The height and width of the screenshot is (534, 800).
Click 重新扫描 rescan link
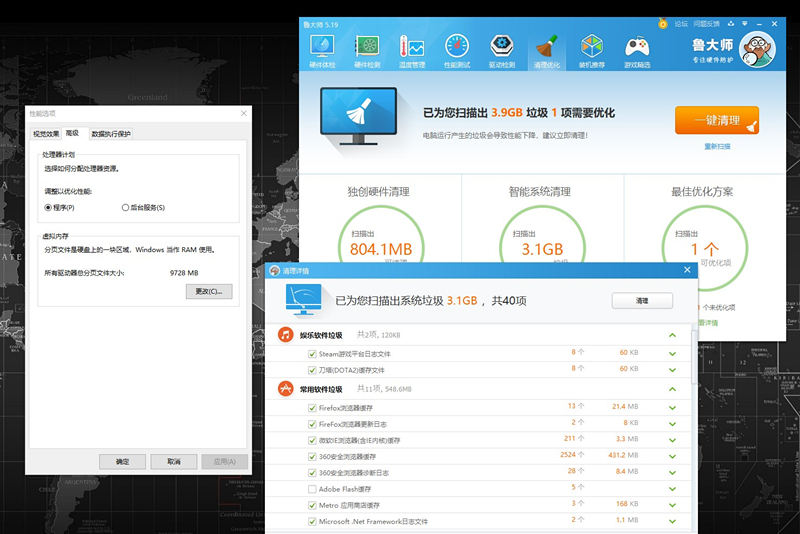pyautogui.click(x=717, y=146)
